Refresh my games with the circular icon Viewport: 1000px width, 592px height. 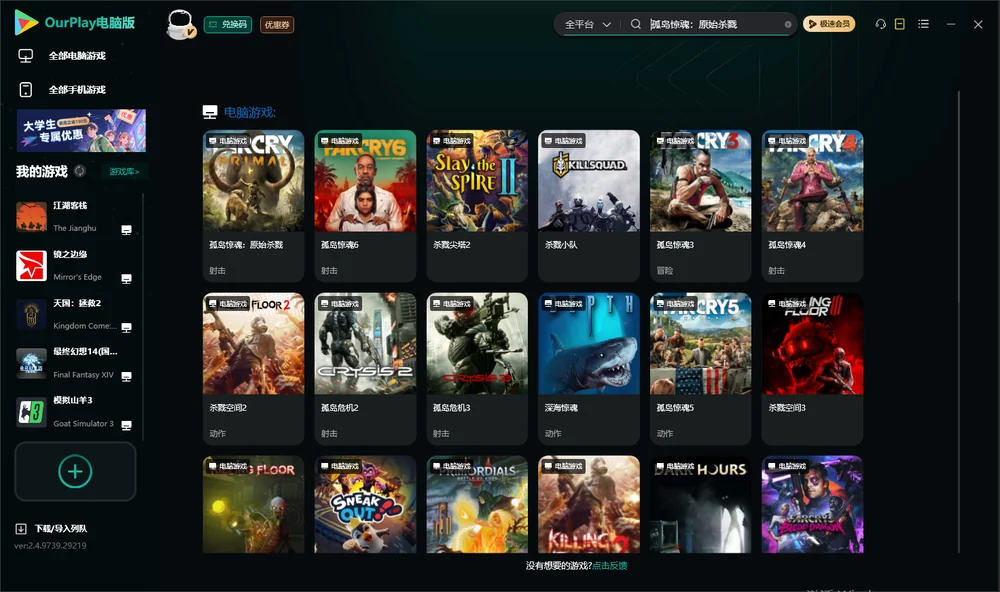tap(80, 171)
